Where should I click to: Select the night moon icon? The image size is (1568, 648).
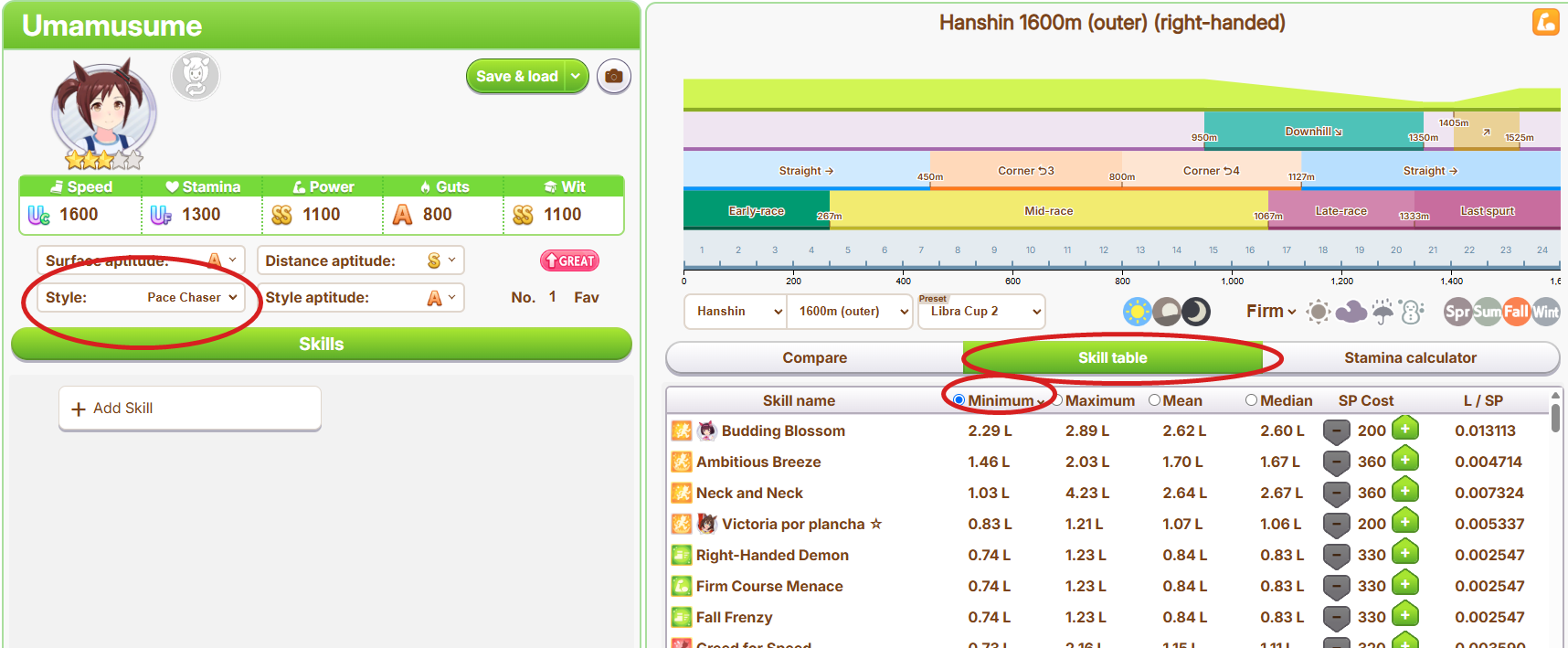tap(1196, 312)
